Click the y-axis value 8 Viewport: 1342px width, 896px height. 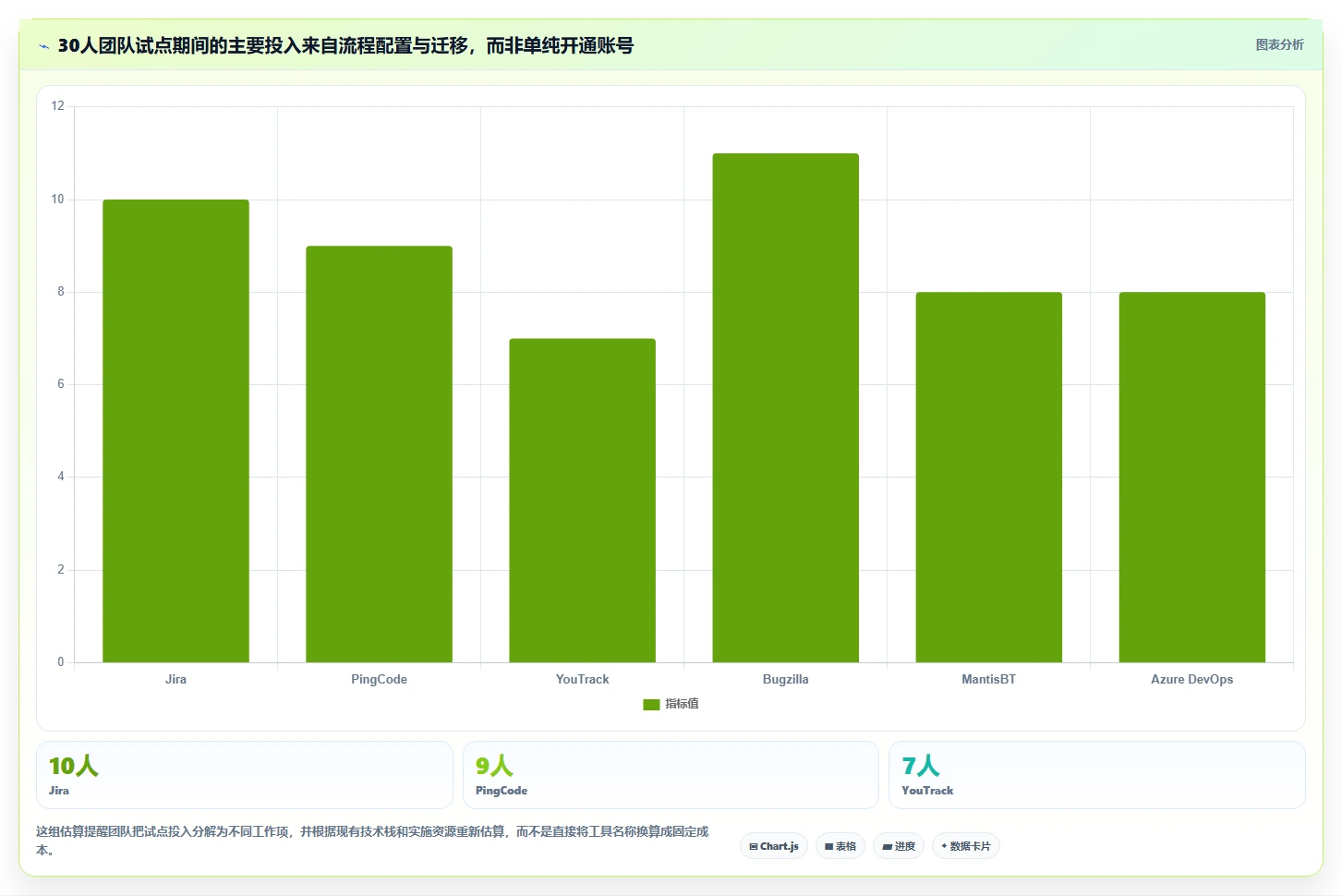pyautogui.click(x=61, y=292)
